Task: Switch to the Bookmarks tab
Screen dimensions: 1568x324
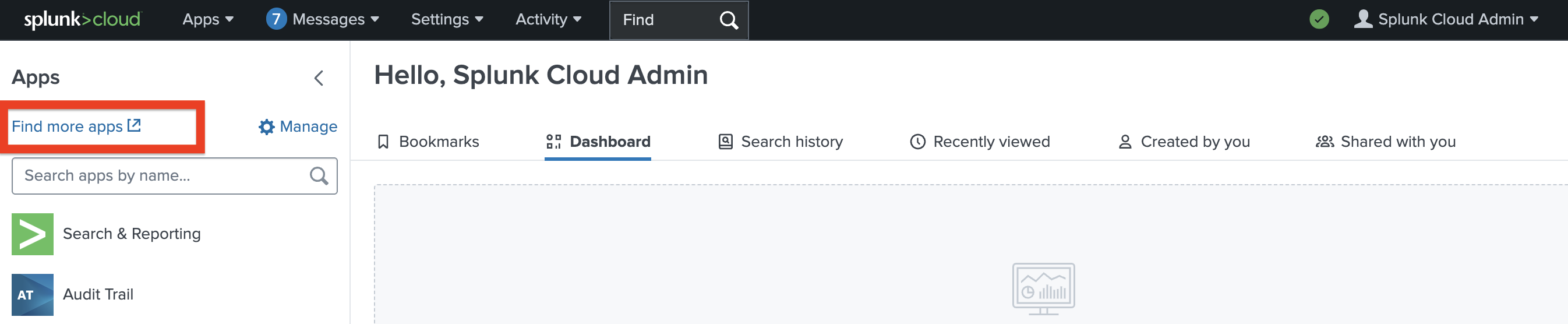Action: tap(428, 142)
